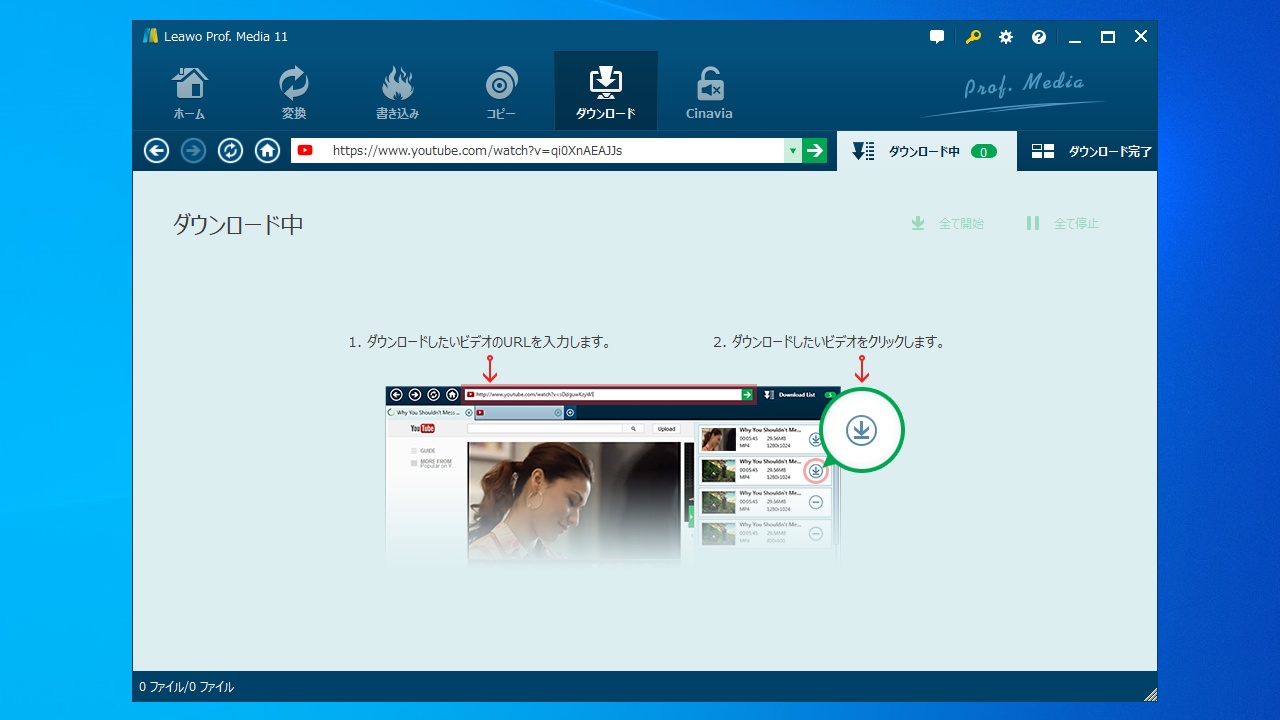The height and width of the screenshot is (720, 1280).
Task: Open the help question mark icon
Action: 1039,37
